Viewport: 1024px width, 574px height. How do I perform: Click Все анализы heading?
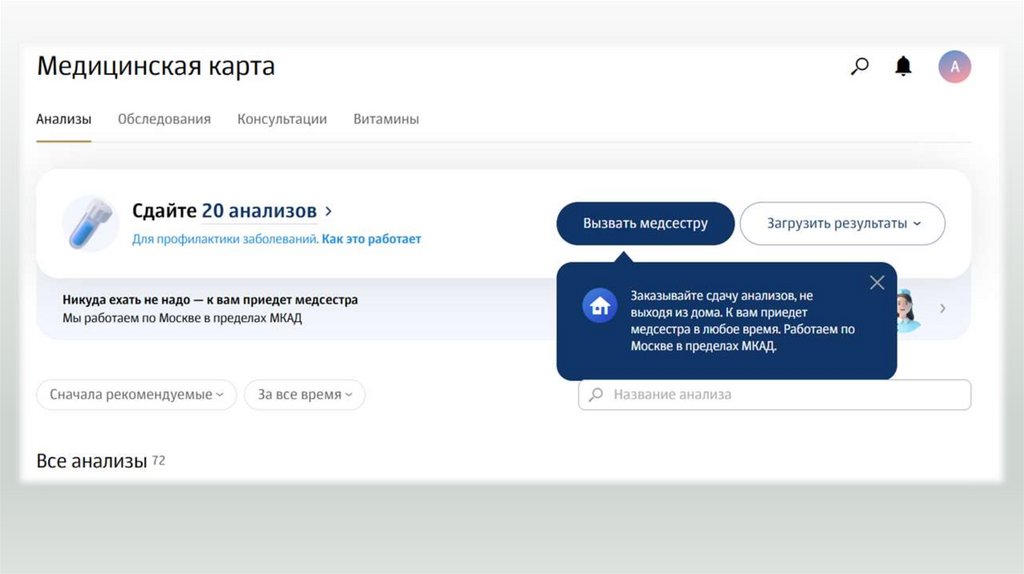(x=91, y=461)
